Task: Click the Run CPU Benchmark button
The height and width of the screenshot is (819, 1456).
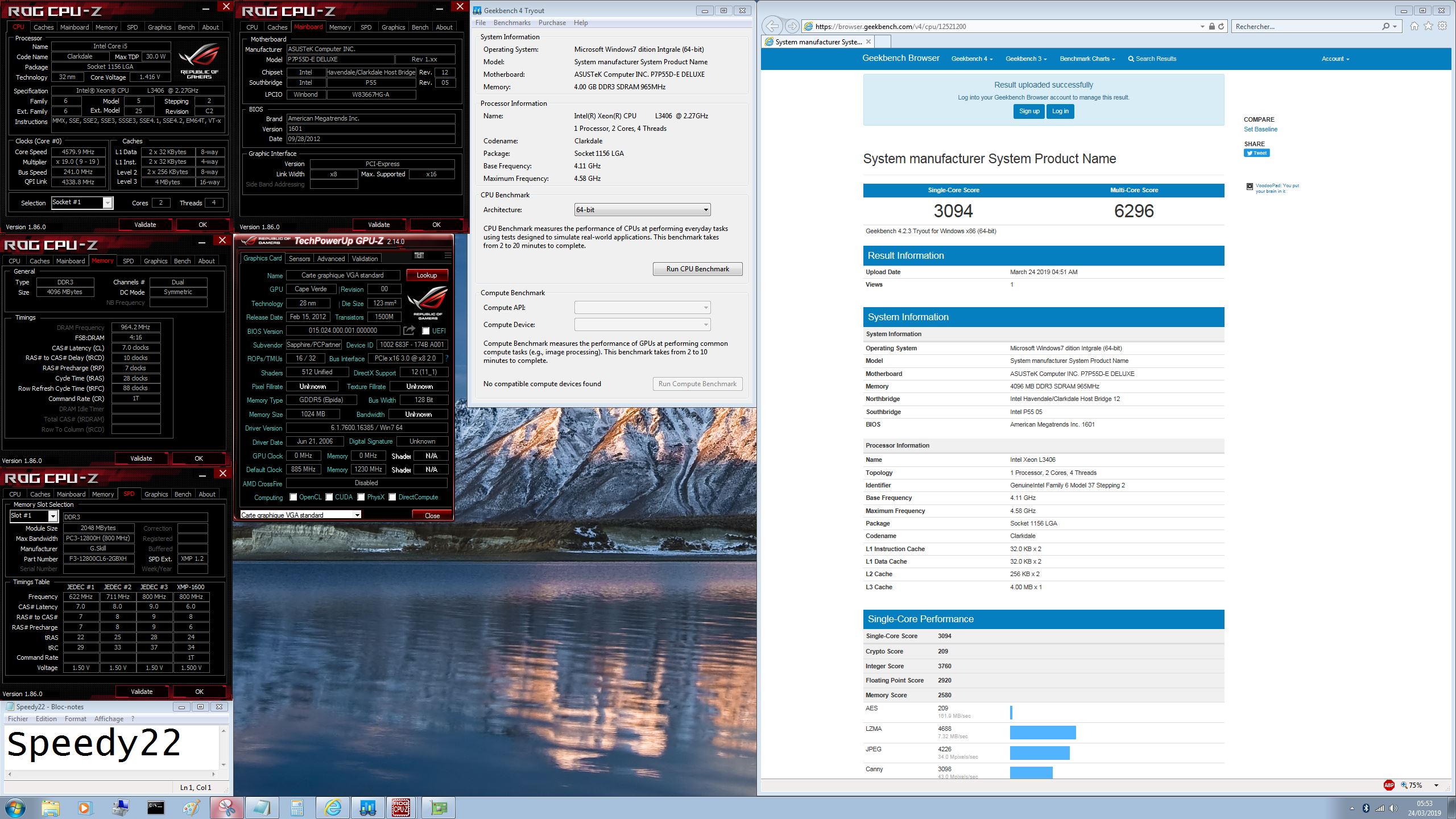Action: (x=697, y=269)
